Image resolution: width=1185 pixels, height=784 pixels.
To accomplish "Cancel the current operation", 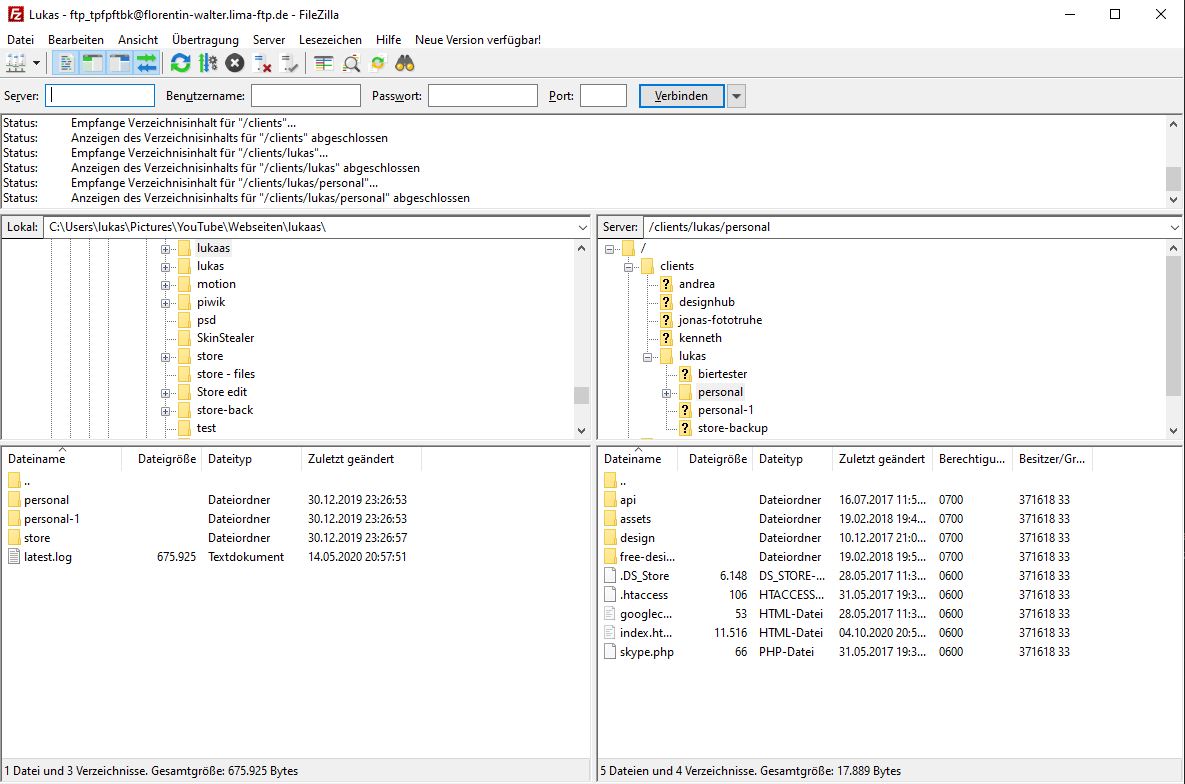I will pyautogui.click(x=235, y=63).
